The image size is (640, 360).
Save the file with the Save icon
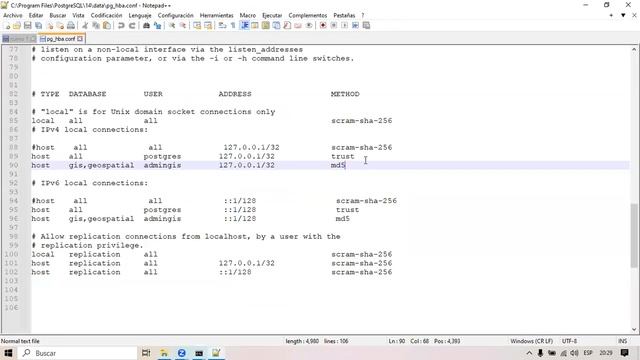(27, 26)
